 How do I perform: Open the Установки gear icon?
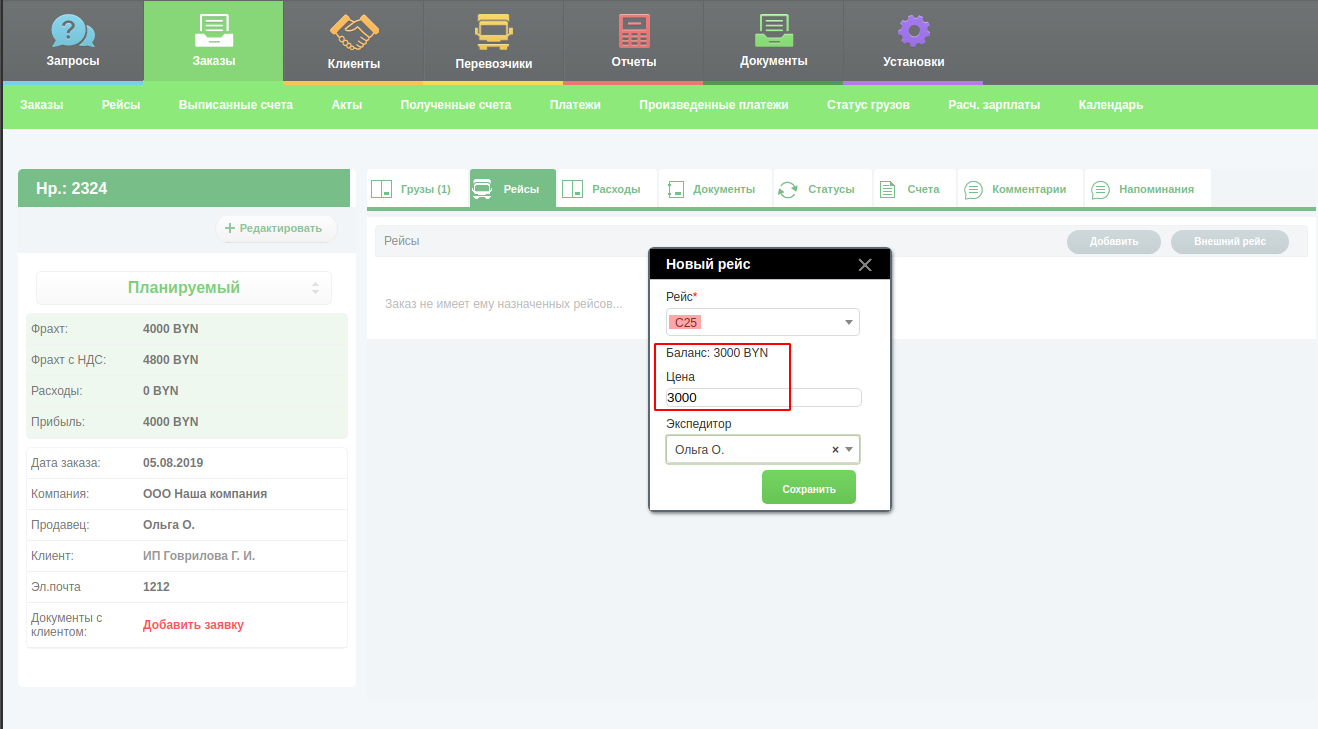pyautogui.click(x=913, y=31)
